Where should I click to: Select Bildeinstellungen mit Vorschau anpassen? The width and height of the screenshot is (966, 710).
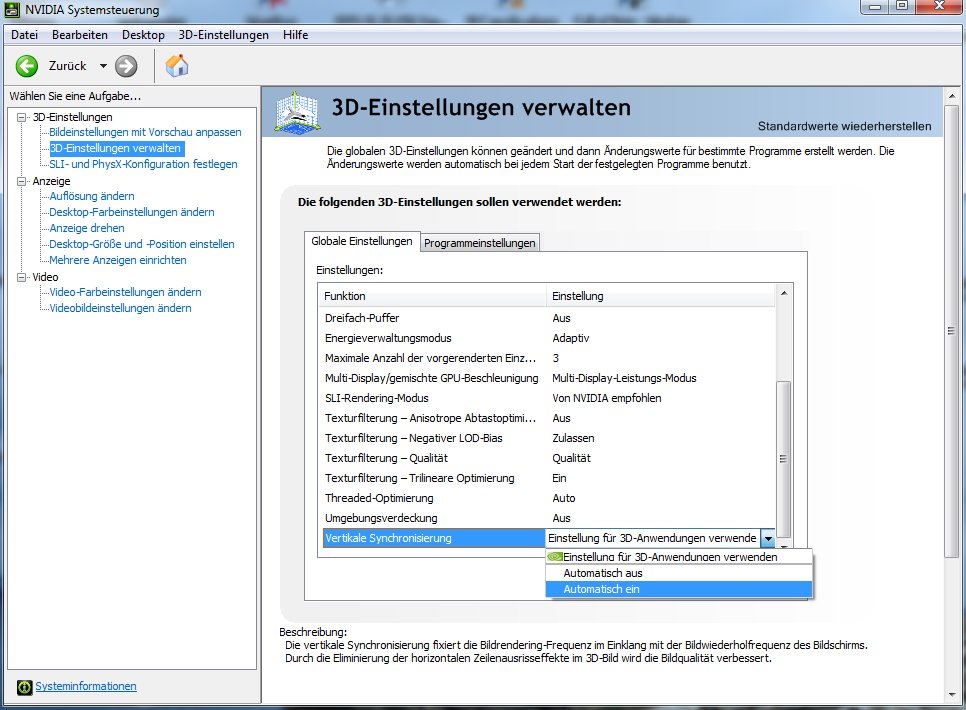point(145,132)
